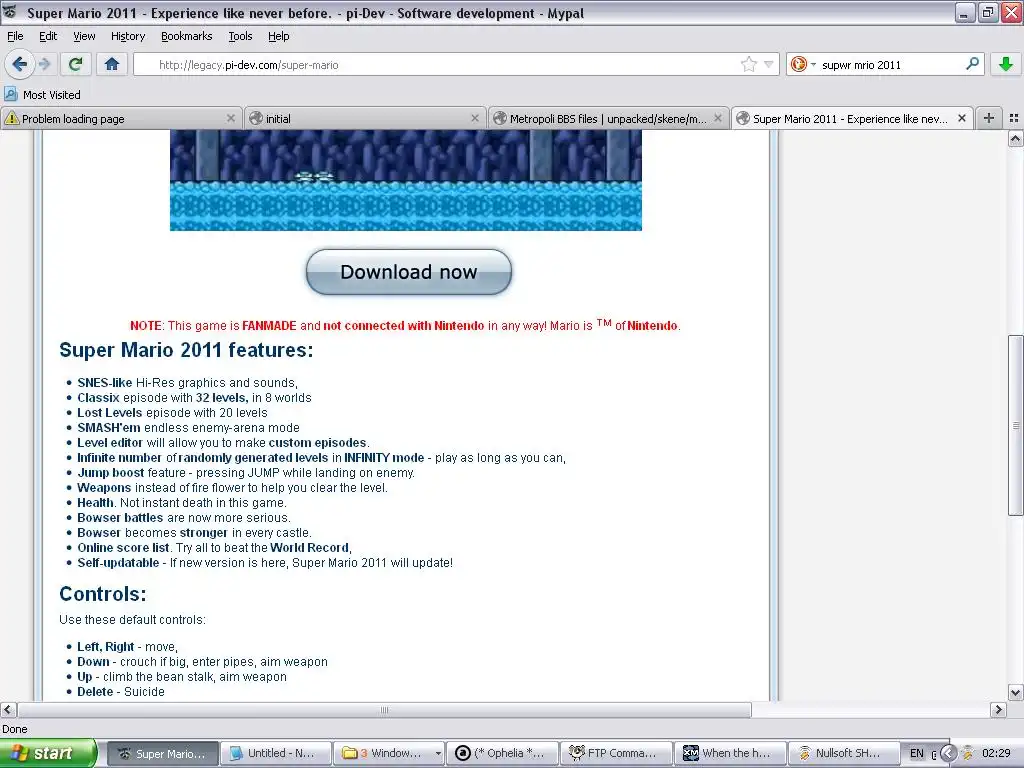Open the Windows Start button
The image size is (1024, 768).
coord(47,753)
